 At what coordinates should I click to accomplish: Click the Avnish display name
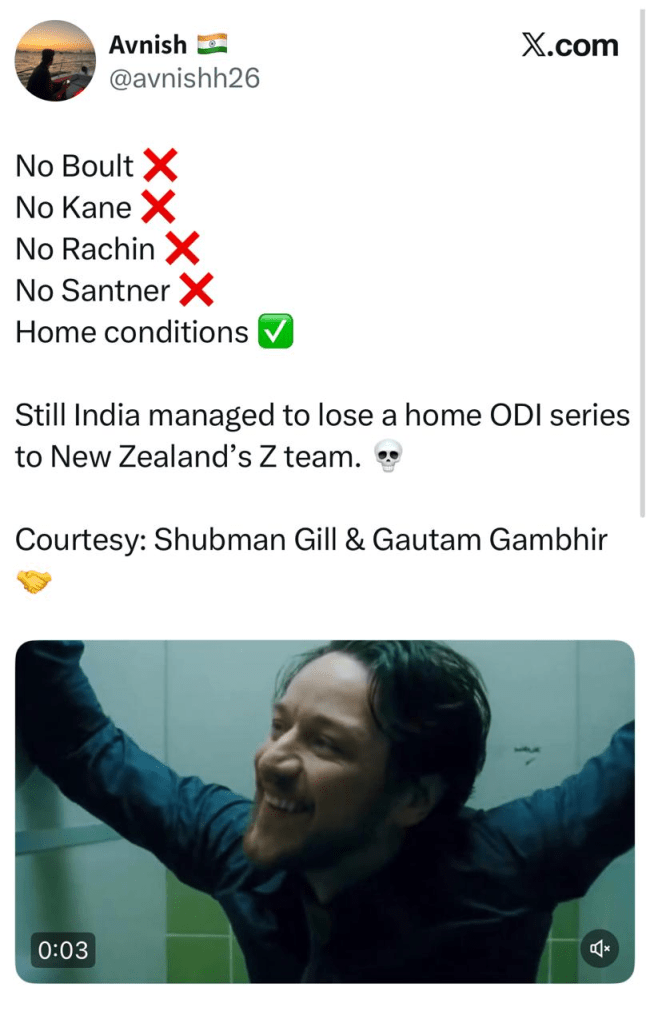tap(148, 45)
